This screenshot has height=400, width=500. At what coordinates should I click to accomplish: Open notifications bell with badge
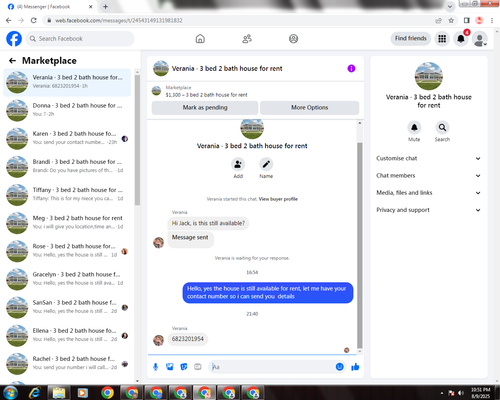point(461,39)
